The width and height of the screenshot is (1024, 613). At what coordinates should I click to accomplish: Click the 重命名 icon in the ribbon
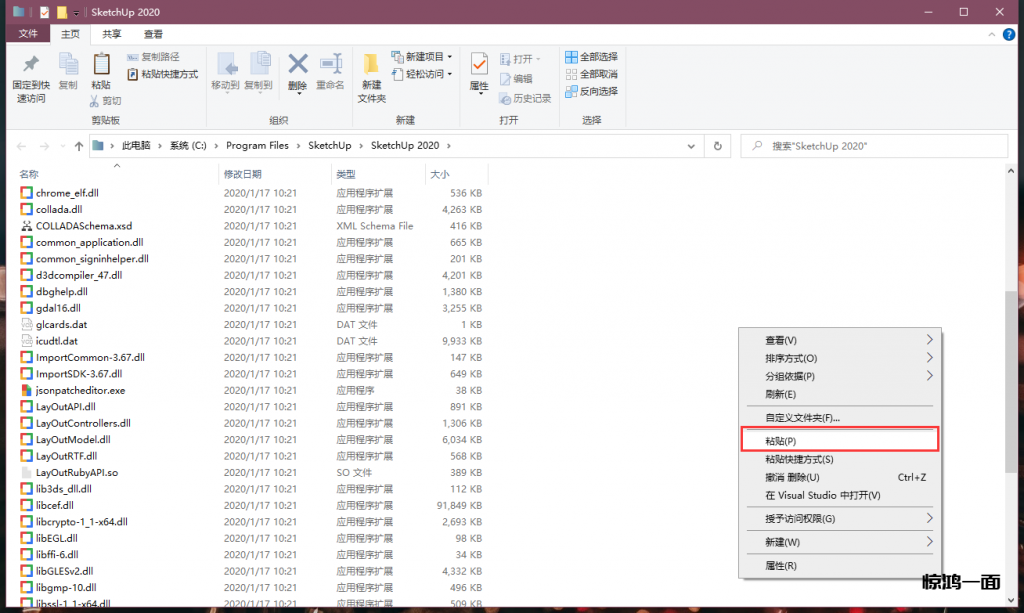pyautogui.click(x=330, y=66)
